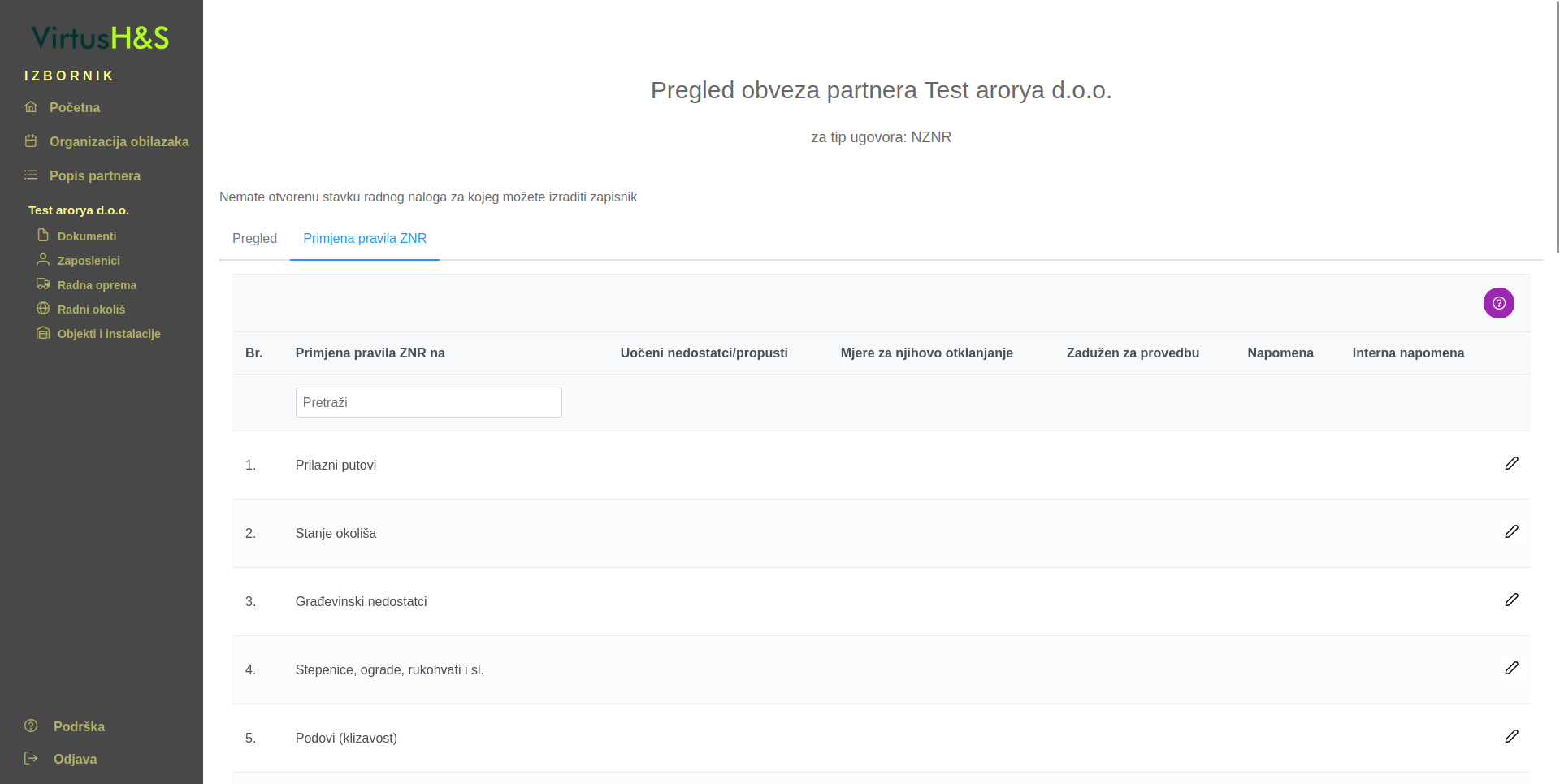The image size is (1560, 784).
Task: Click the VirtusH&S logo
Action: (100, 37)
